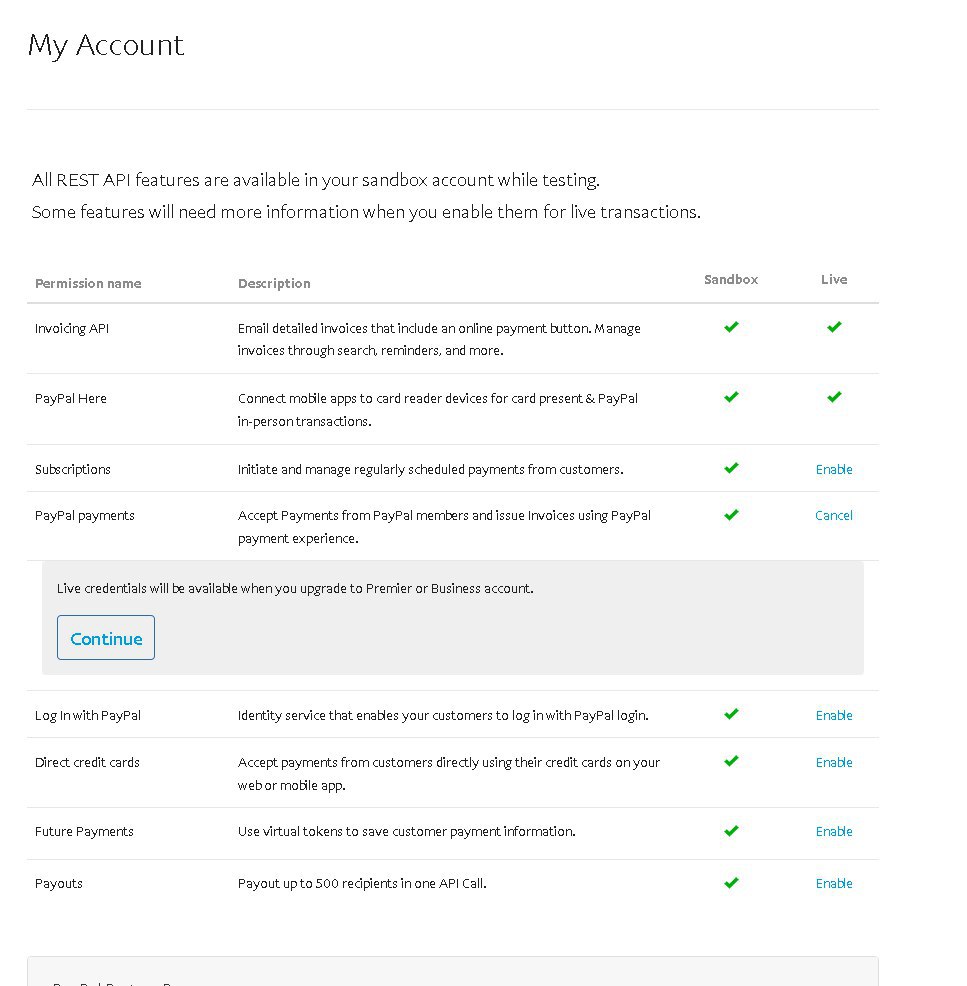Select the Direct credit cards name

[x=87, y=763]
